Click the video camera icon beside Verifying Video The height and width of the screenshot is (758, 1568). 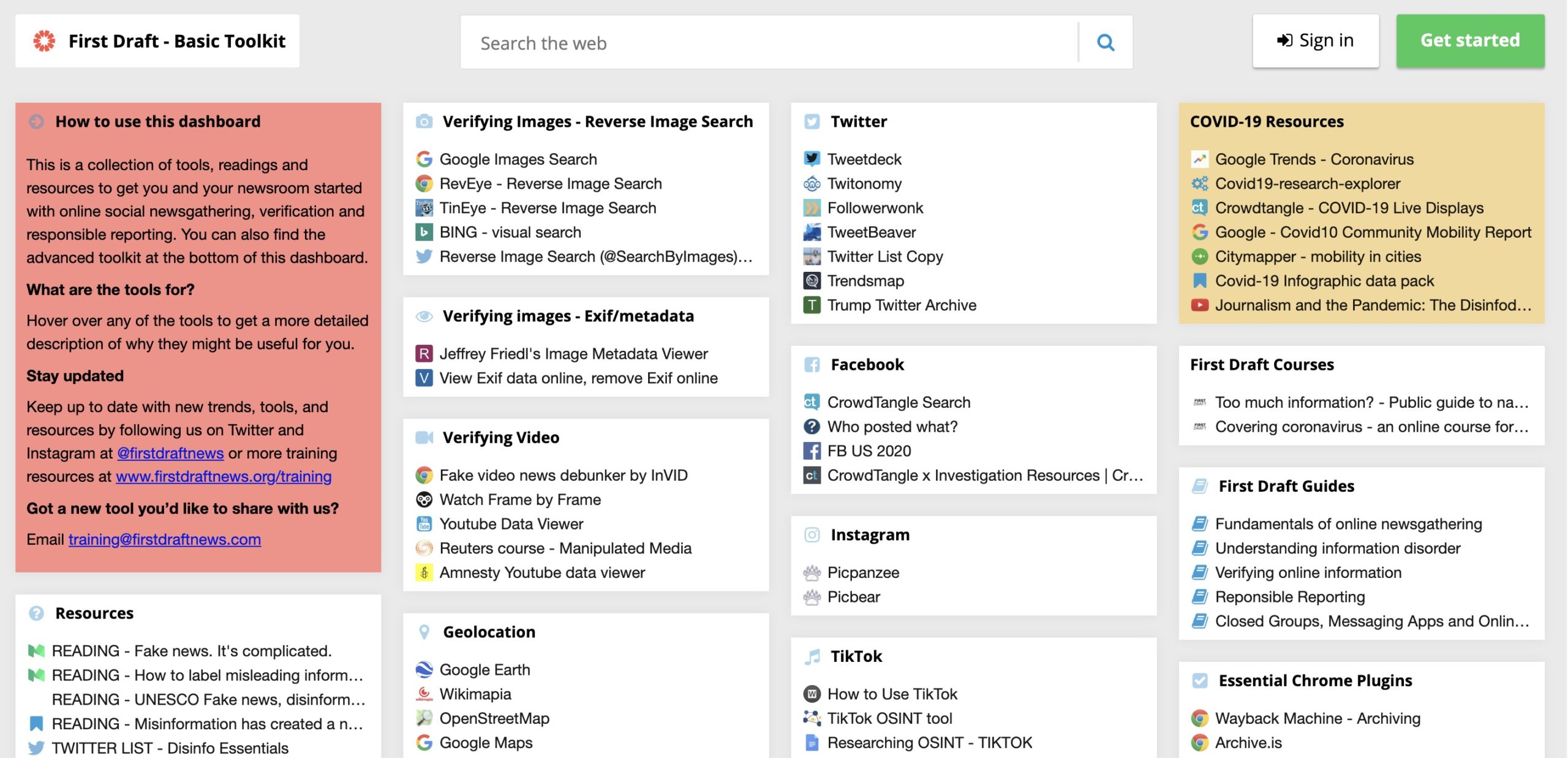click(424, 437)
